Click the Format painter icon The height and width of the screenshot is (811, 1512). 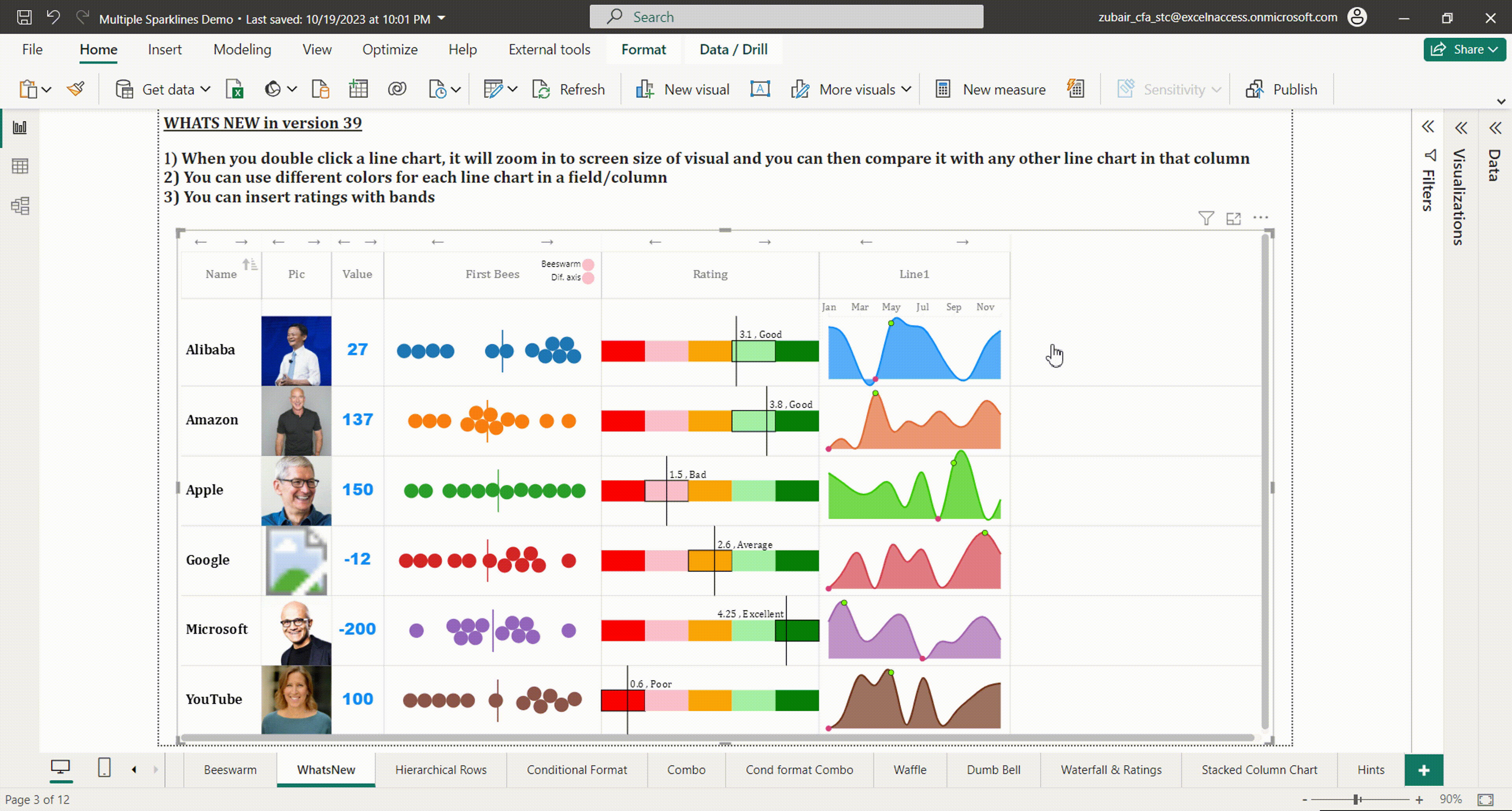tap(76, 89)
